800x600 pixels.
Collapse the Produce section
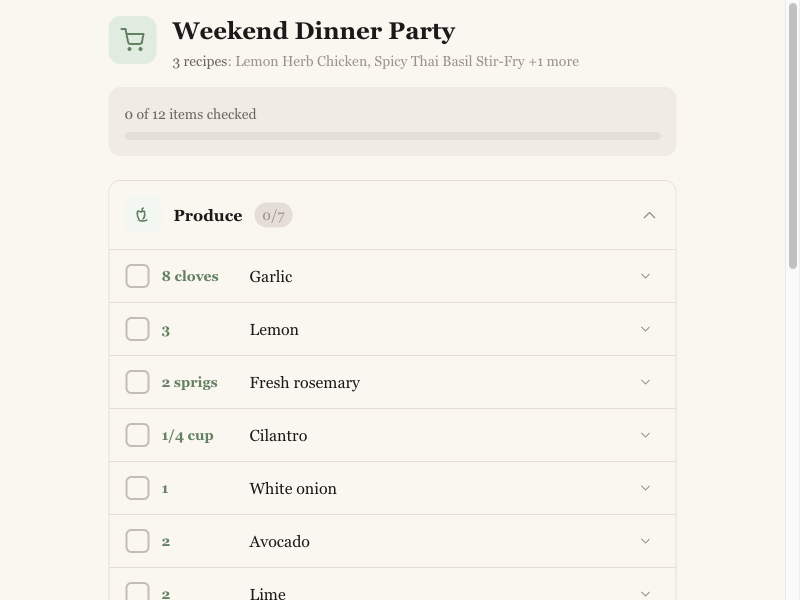pyautogui.click(x=649, y=214)
